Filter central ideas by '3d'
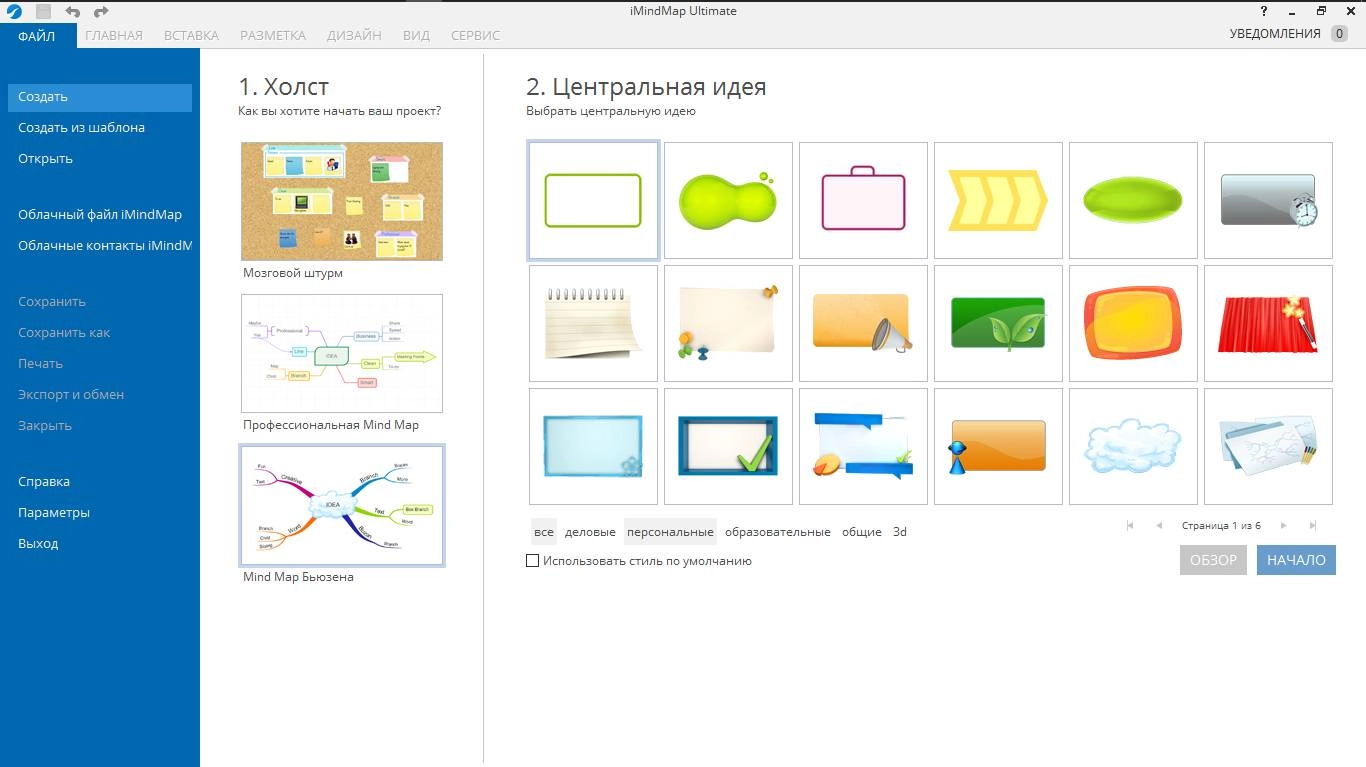This screenshot has height=767, width=1366. coord(900,532)
